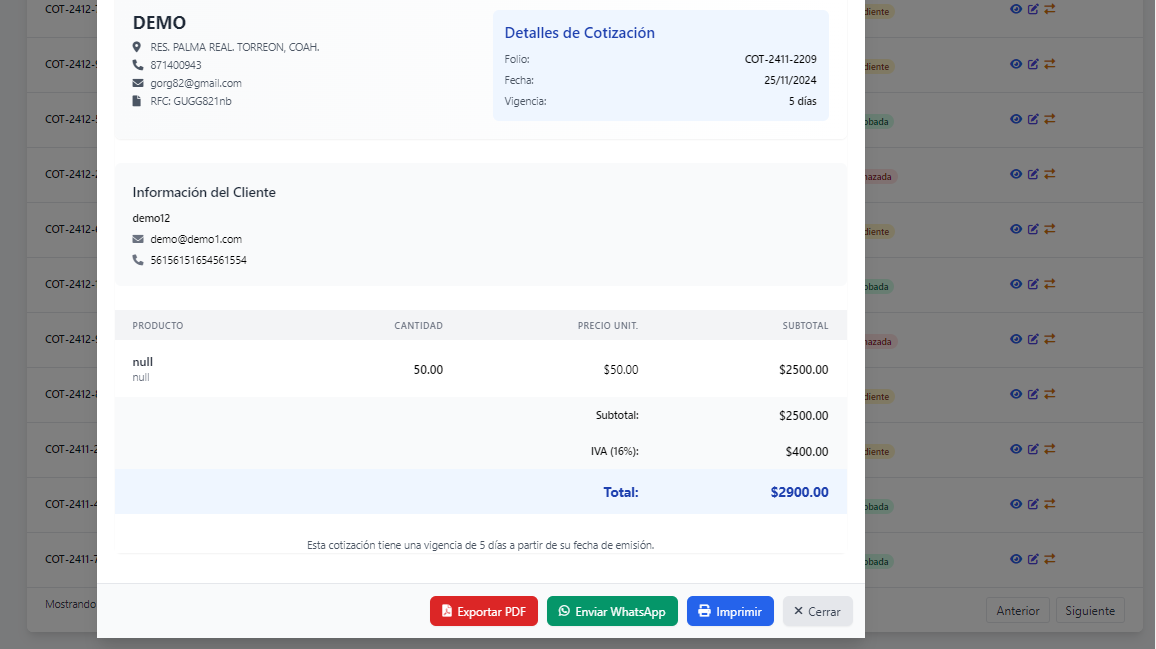Click the folio number COT-2411-2209
1156x649 pixels.
780,59
